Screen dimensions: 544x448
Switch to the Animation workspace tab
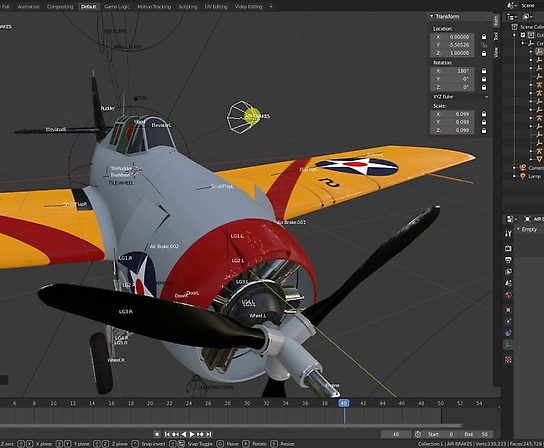click(x=28, y=7)
